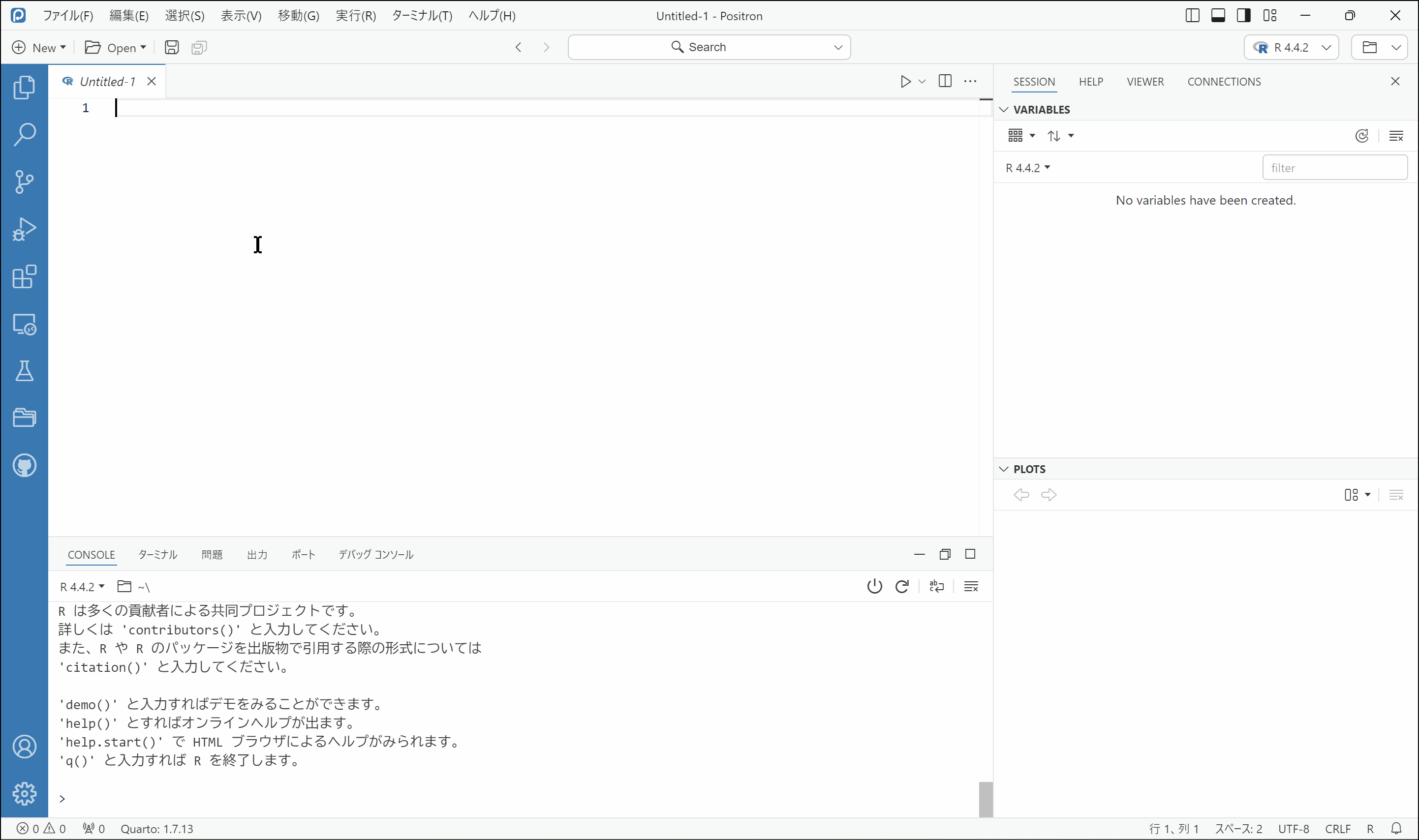
Task: Run the source file with play icon
Action: point(905,82)
